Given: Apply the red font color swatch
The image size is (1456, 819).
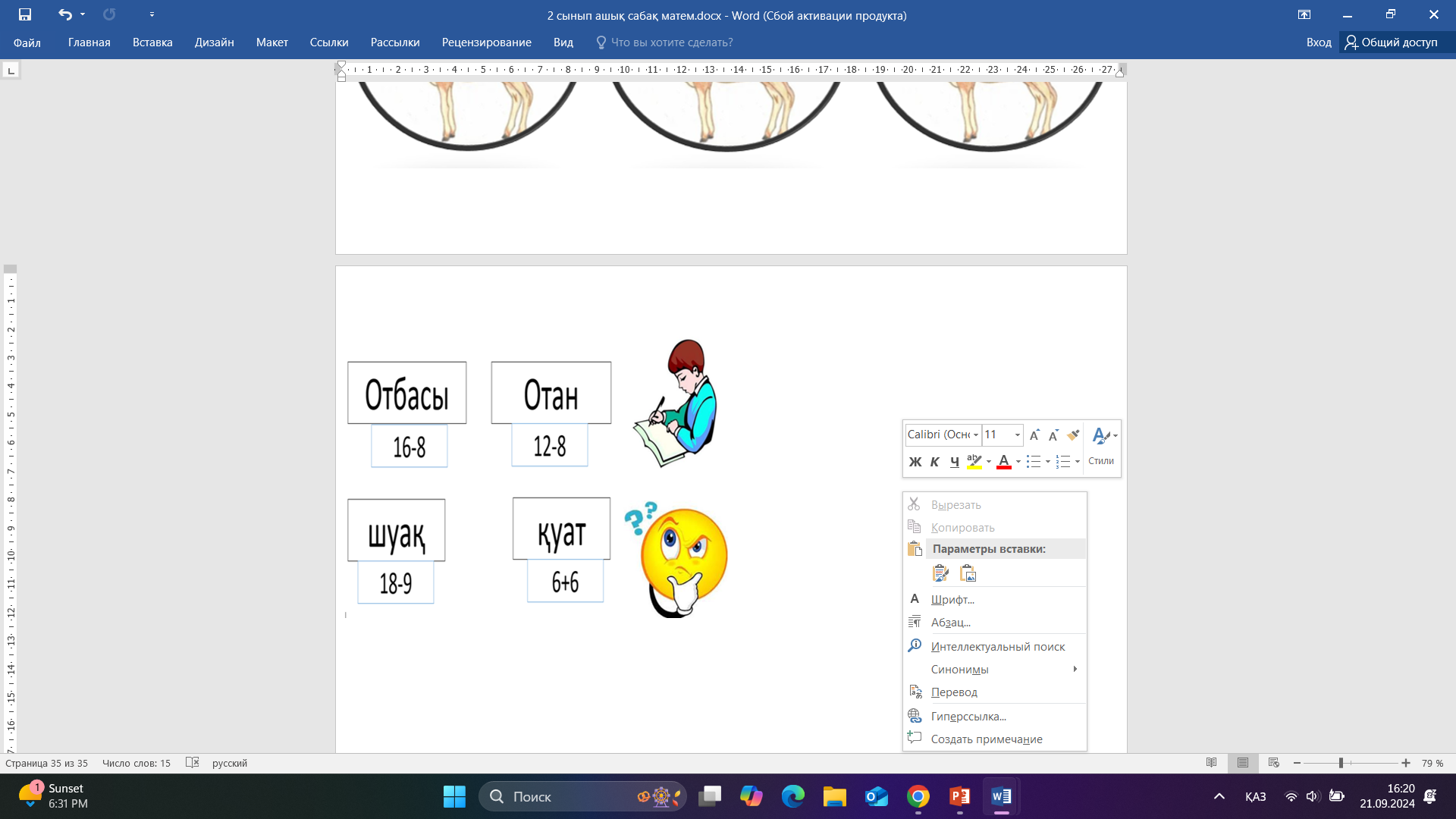Looking at the screenshot, I should tap(1003, 462).
